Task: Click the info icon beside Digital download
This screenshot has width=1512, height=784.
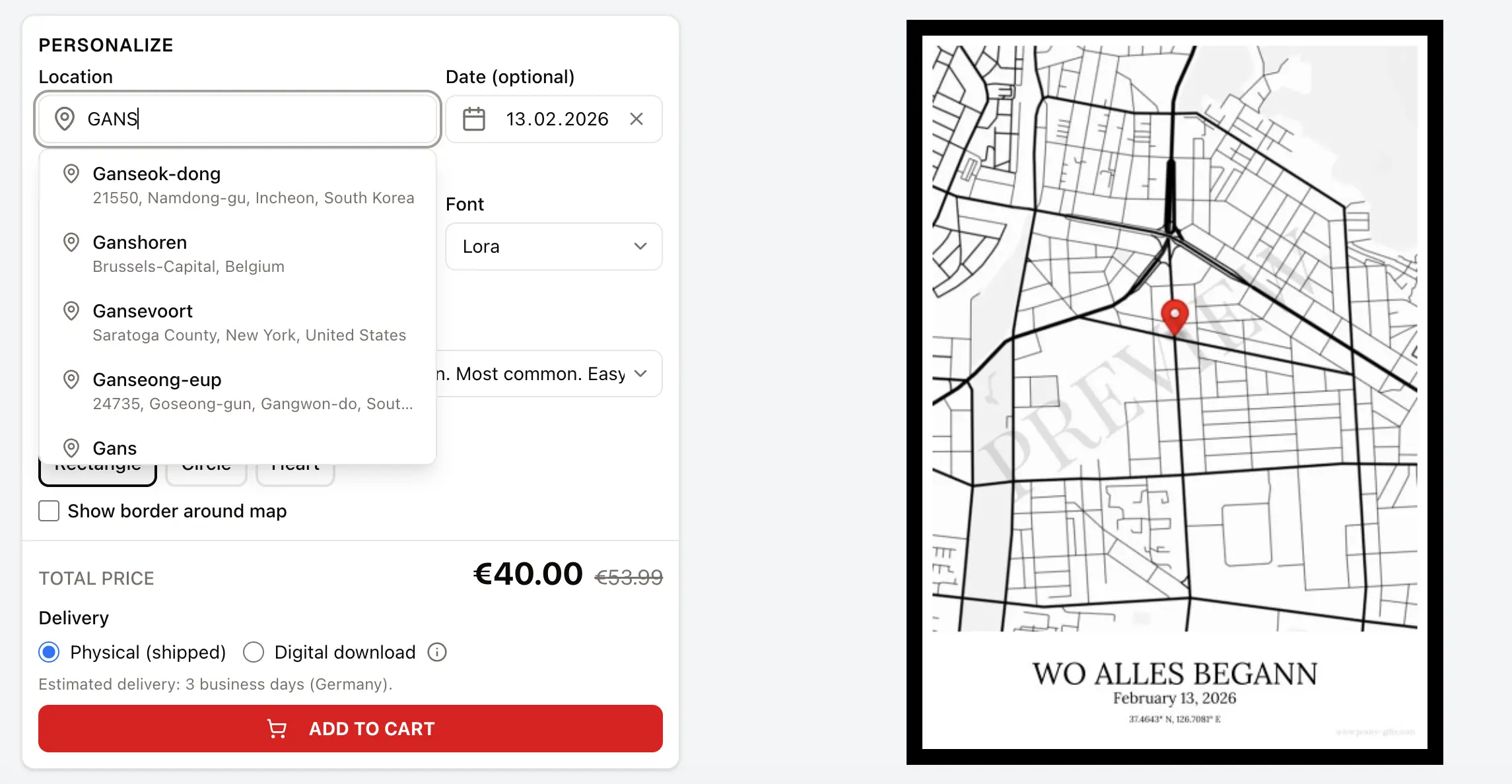Action: pyautogui.click(x=437, y=652)
